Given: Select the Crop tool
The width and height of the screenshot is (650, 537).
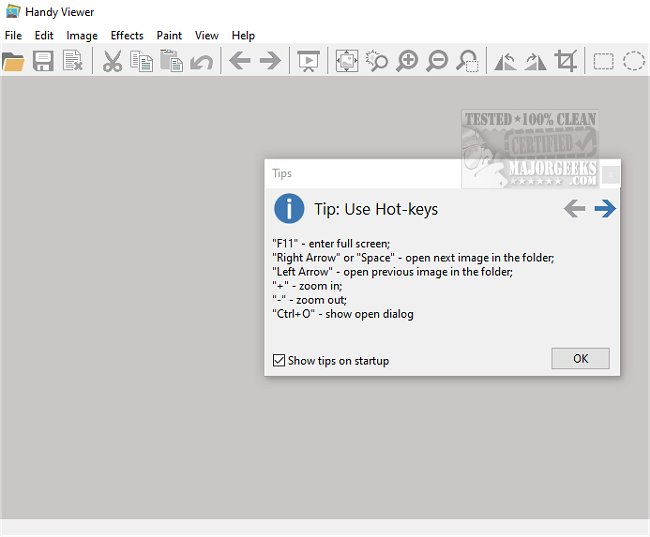Looking at the screenshot, I should (x=566, y=62).
